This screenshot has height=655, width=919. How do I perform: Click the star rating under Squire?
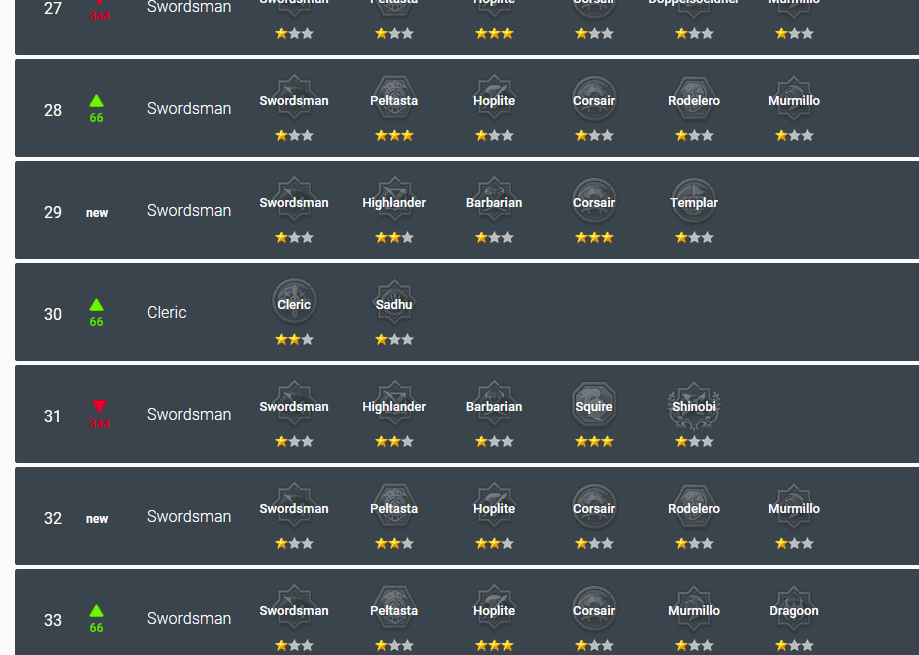[594, 442]
